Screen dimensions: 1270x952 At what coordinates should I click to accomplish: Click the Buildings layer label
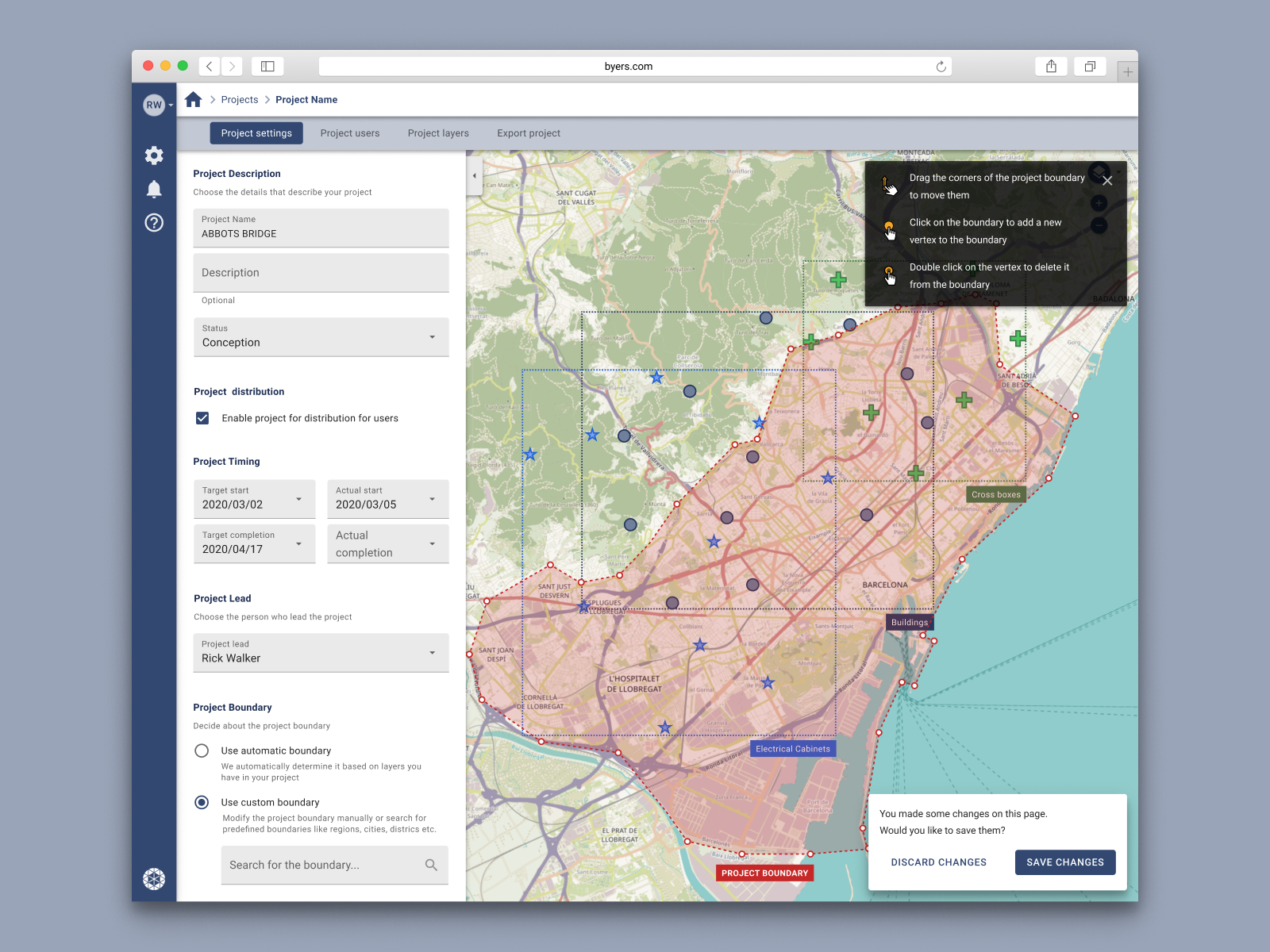(910, 623)
